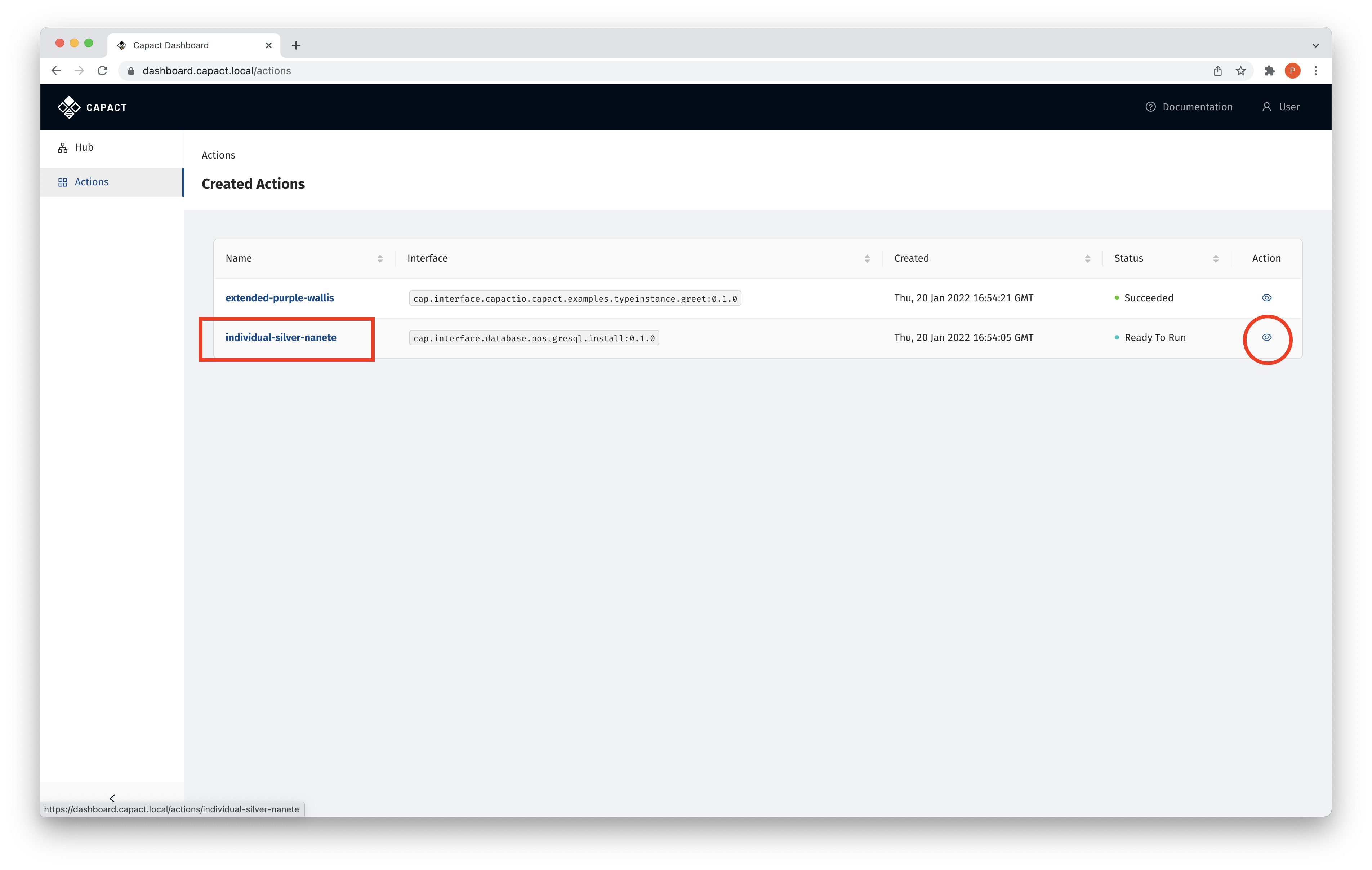Open the individual-silver-nanete action link
The height and width of the screenshot is (870, 1372).
pos(281,337)
